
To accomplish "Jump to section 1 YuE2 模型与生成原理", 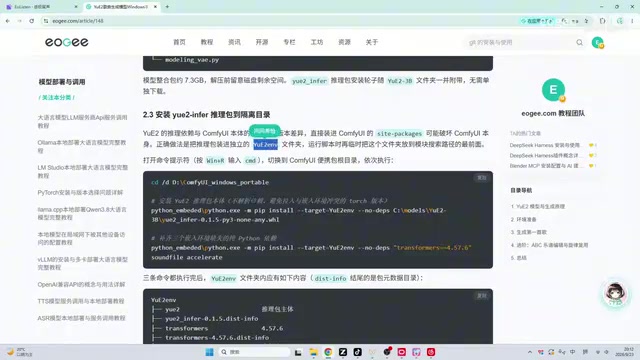I will pyautogui.click(x=538, y=207).
